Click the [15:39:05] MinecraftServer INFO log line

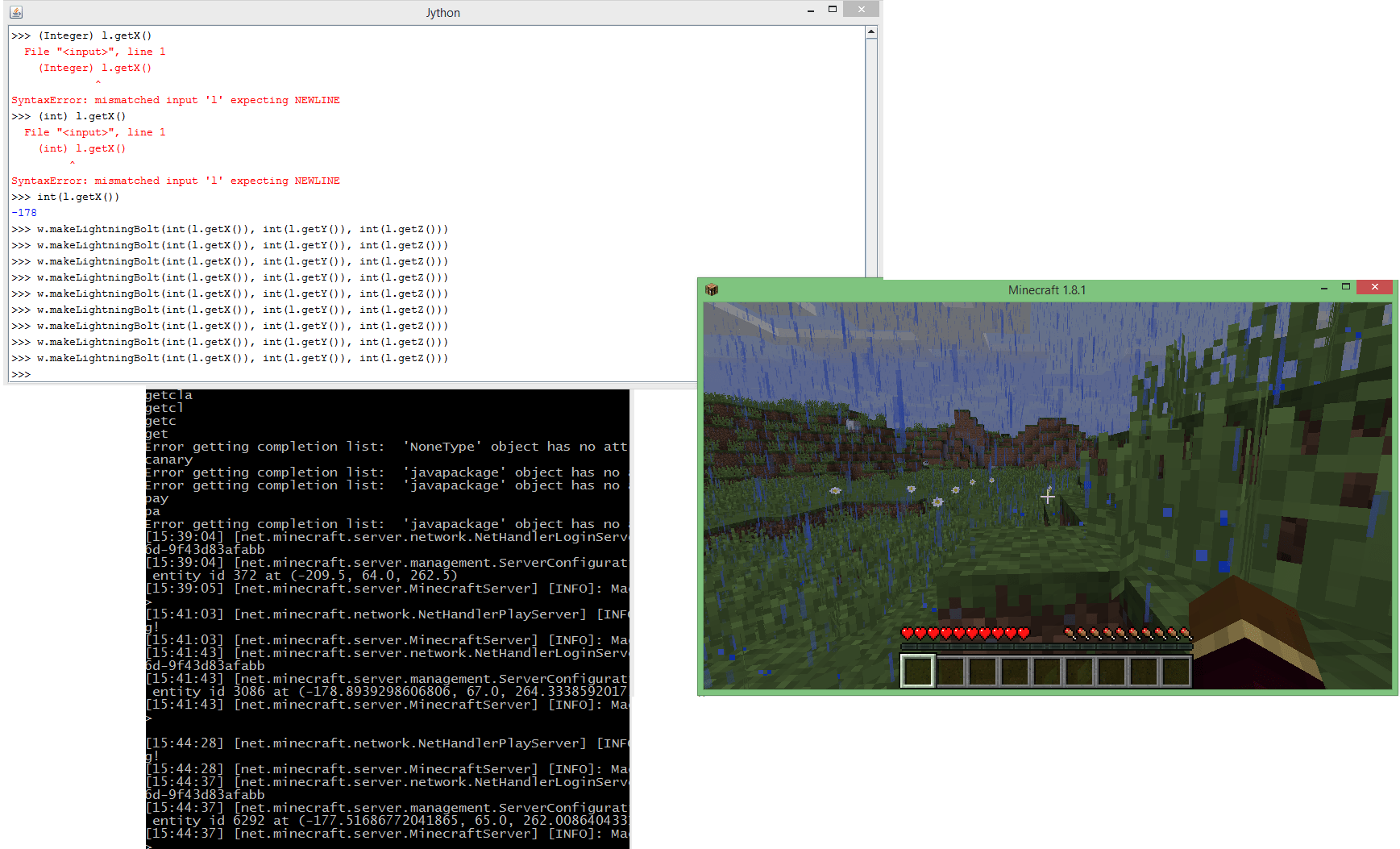(387, 589)
